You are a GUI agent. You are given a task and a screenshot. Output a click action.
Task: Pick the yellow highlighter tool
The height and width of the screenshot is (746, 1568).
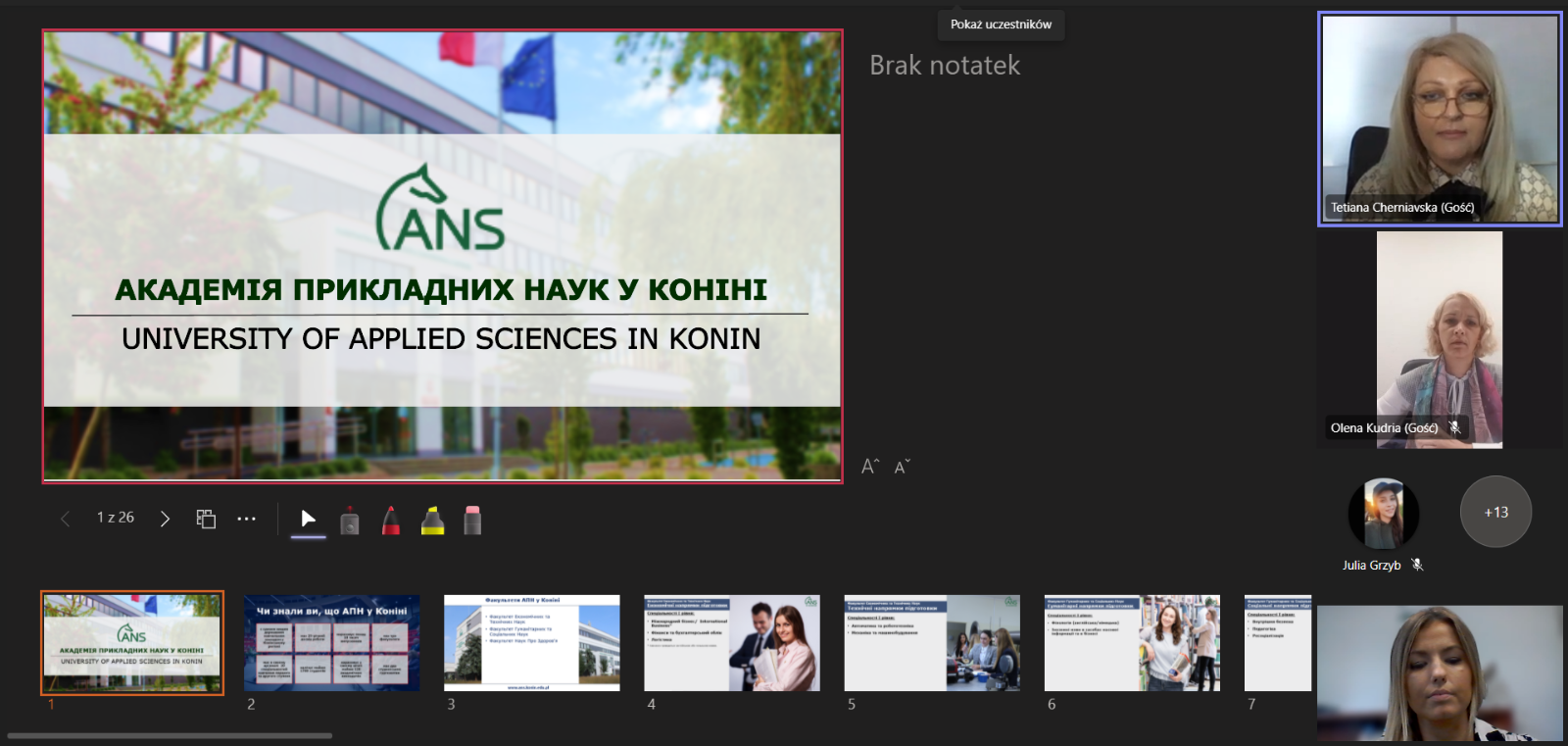click(432, 521)
